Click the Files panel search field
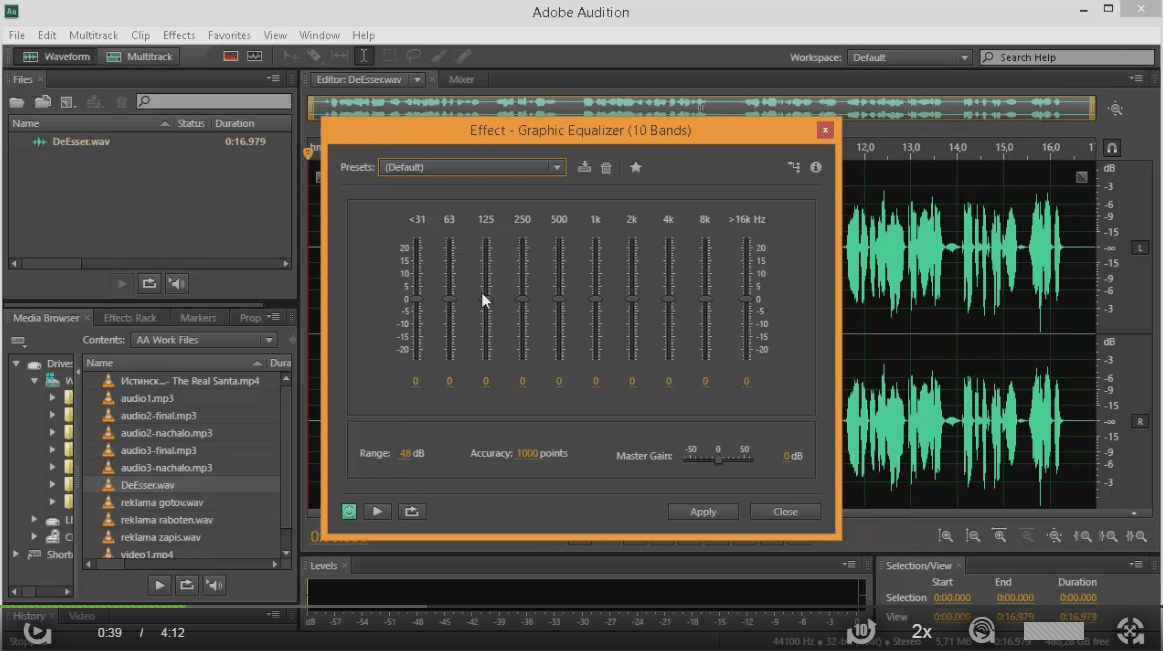The height and width of the screenshot is (651, 1163). pyautogui.click(x=214, y=101)
